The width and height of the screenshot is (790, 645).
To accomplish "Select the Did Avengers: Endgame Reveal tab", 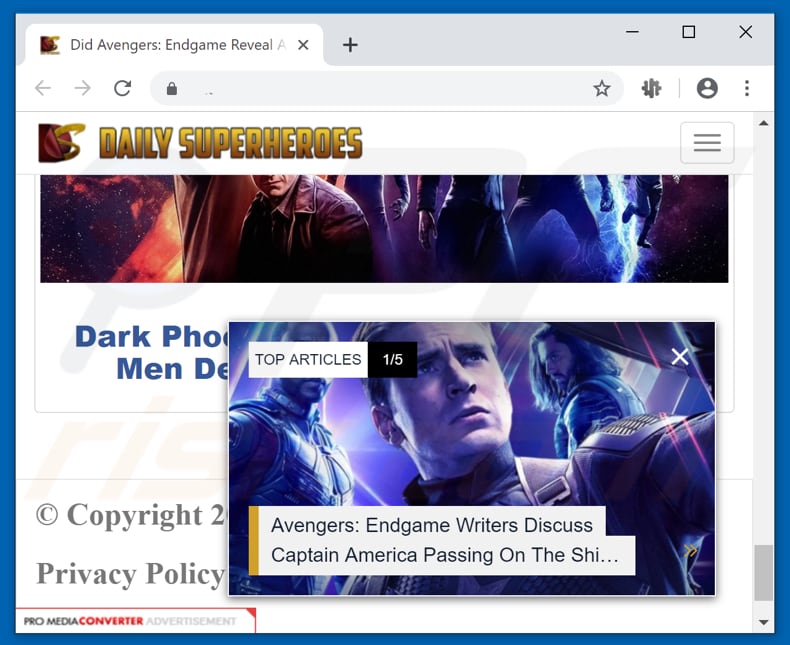I will [174, 45].
